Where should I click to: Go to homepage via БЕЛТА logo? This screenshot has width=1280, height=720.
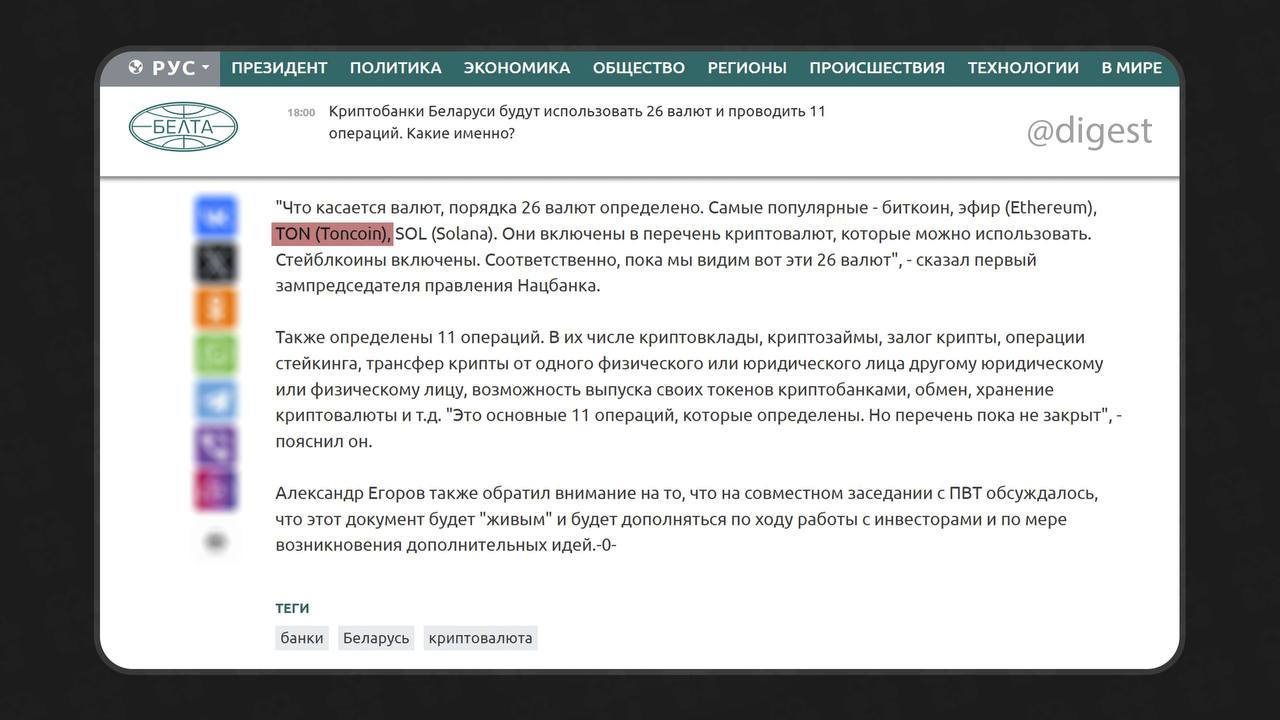(x=183, y=127)
